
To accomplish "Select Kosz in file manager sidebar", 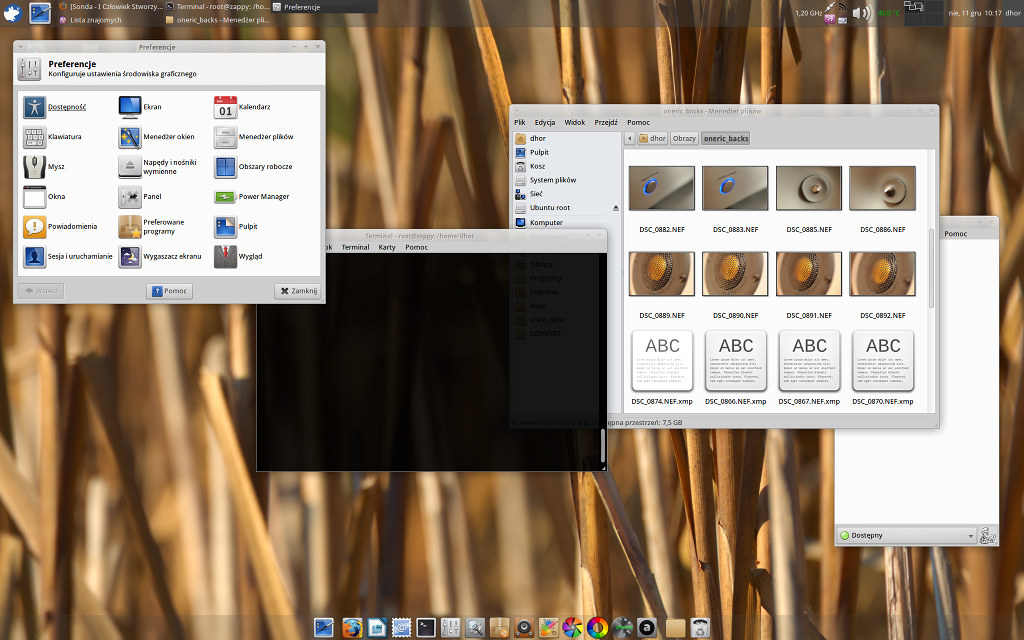I will click(x=566, y=166).
